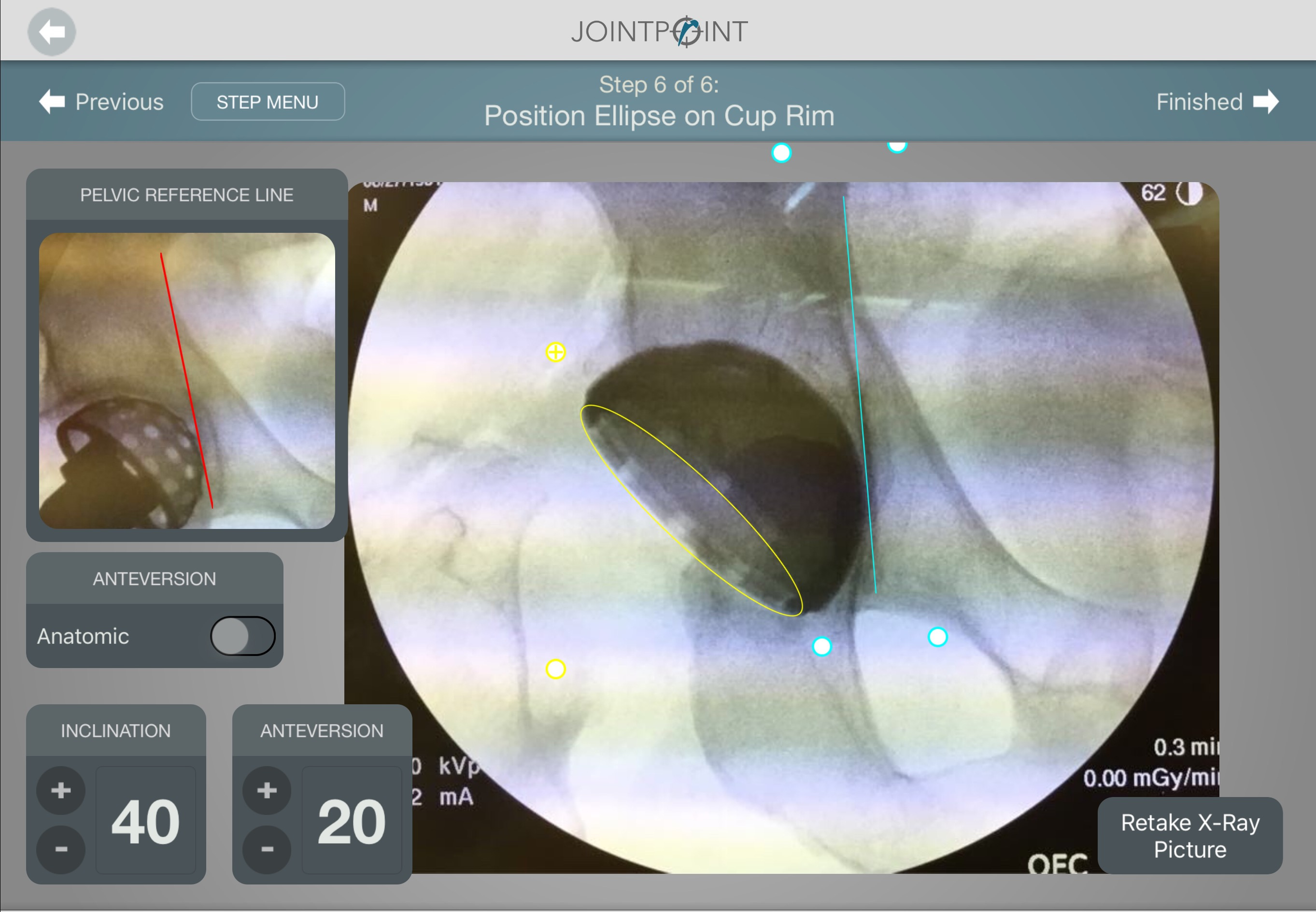Tap Retake X-Ray Picture
This screenshot has height=912, width=1316.
pos(1190,835)
